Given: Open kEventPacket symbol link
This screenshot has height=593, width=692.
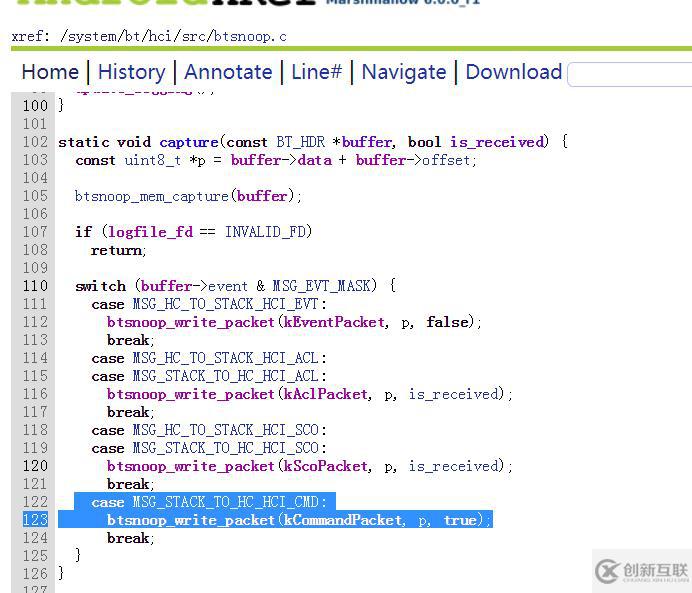Looking at the screenshot, I should click(x=334, y=322).
